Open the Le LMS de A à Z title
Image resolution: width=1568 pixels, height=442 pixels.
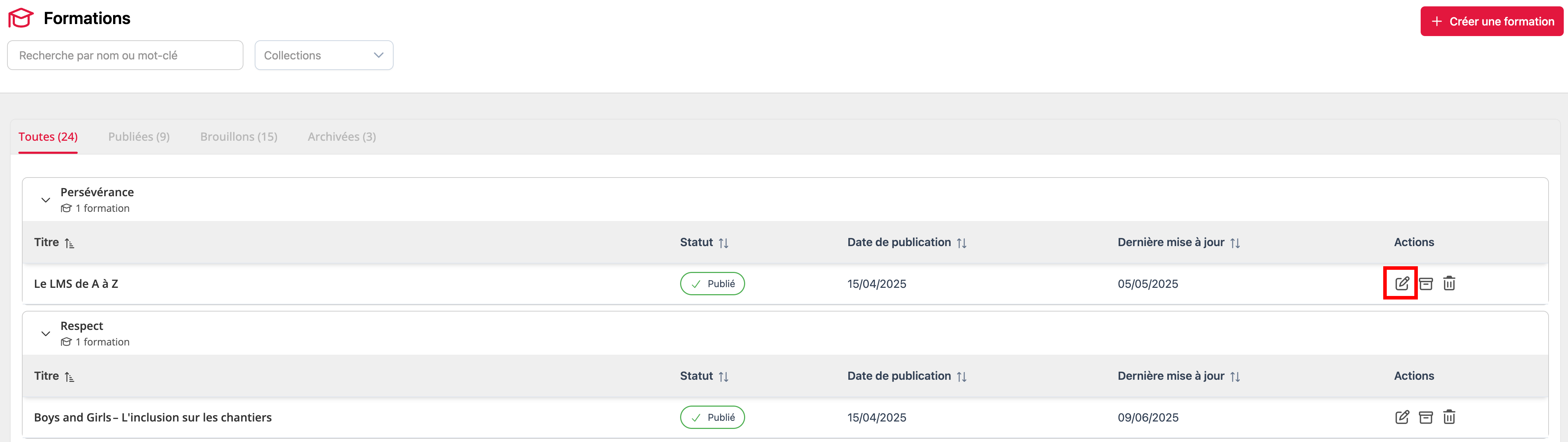[76, 284]
